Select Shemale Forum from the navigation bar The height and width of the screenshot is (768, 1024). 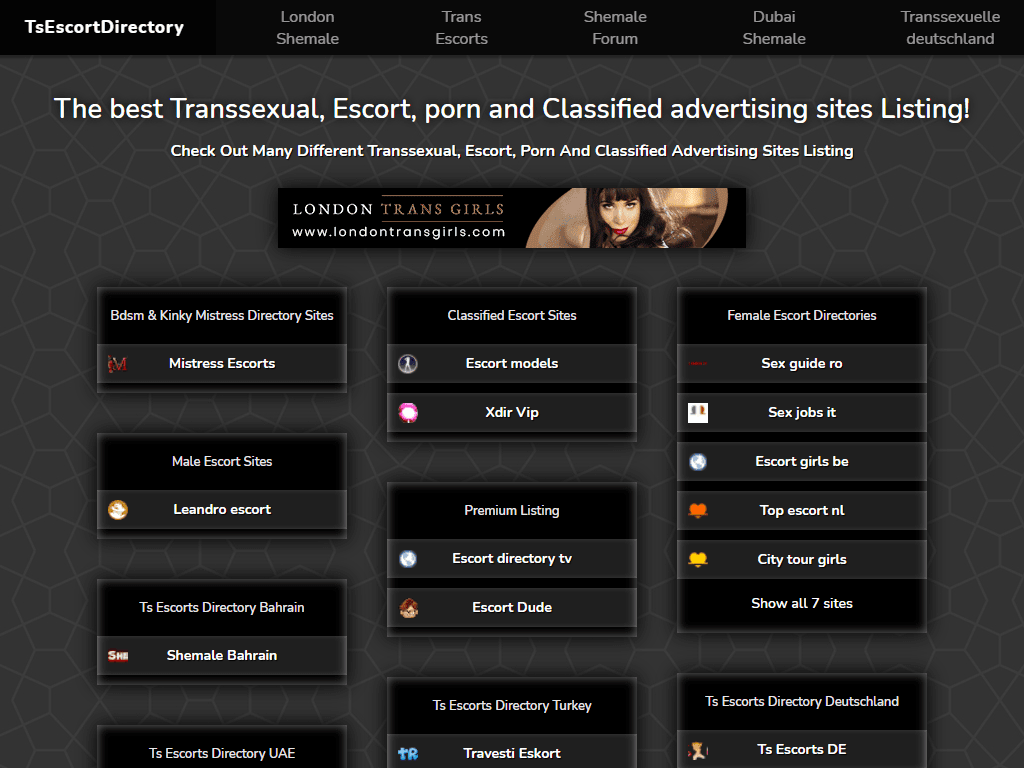point(615,27)
